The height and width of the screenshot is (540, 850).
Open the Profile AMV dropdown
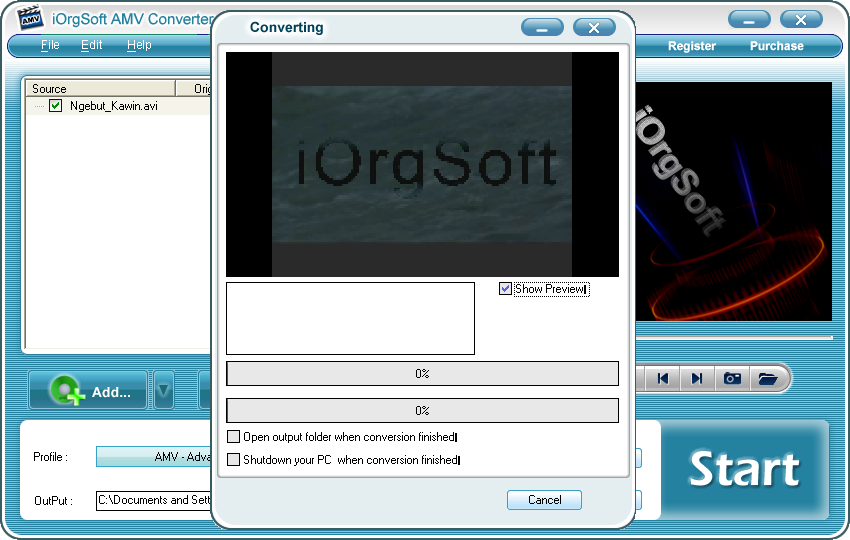[153, 457]
